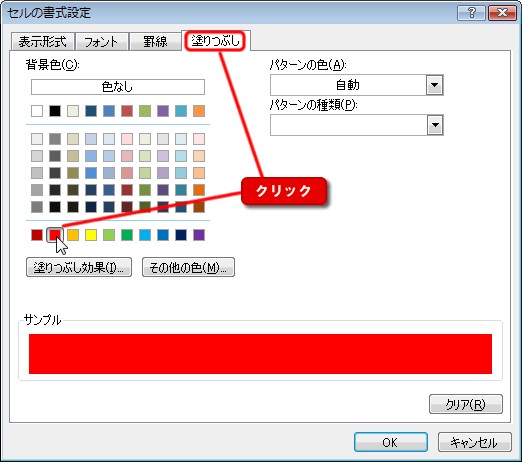
Task: Open the 塗りつぶし効果 fill effects dialog
Action: (x=79, y=267)
